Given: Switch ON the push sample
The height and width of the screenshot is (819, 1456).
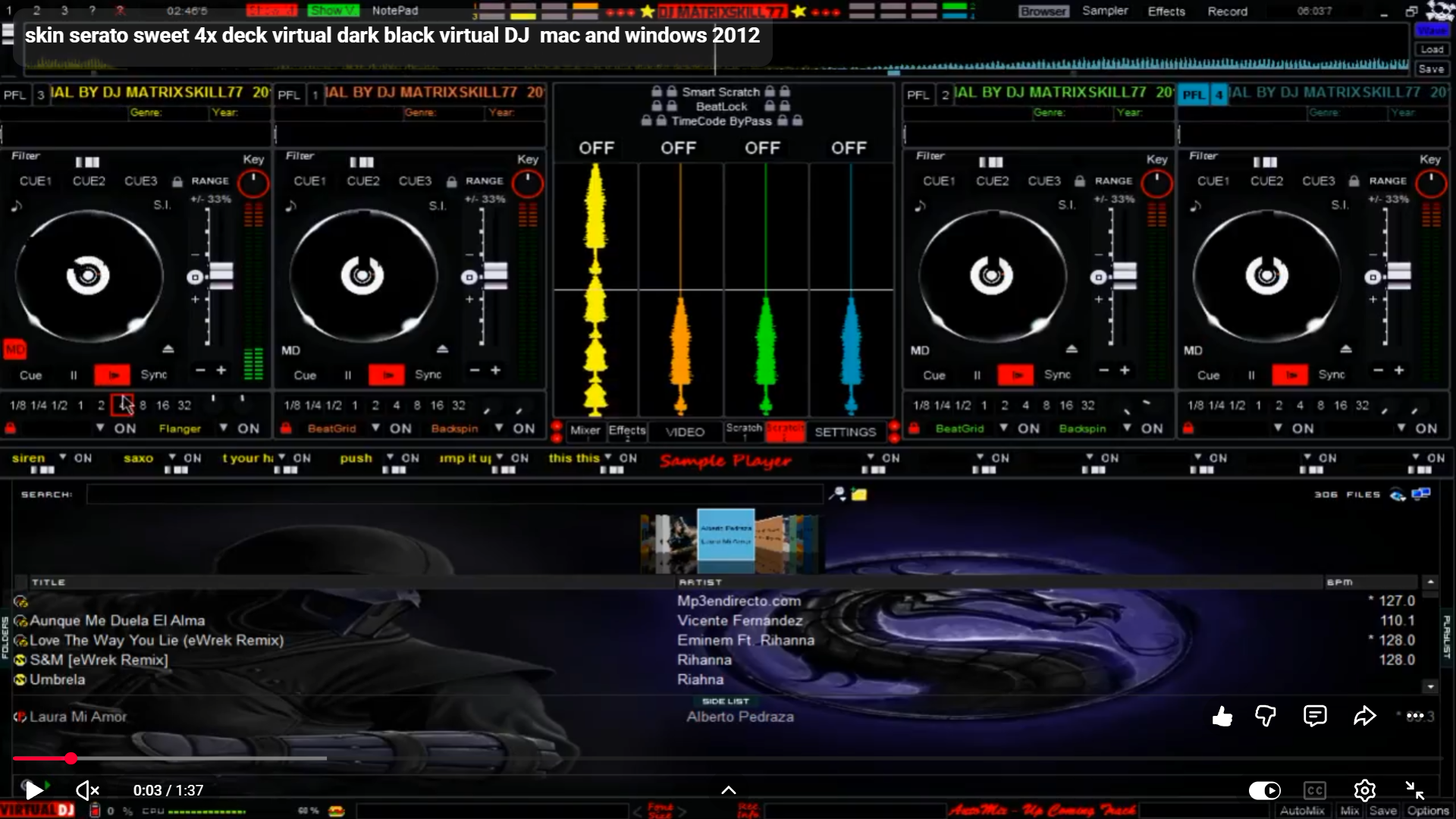Looking at the screenshot, I should (x=410, y=458).
